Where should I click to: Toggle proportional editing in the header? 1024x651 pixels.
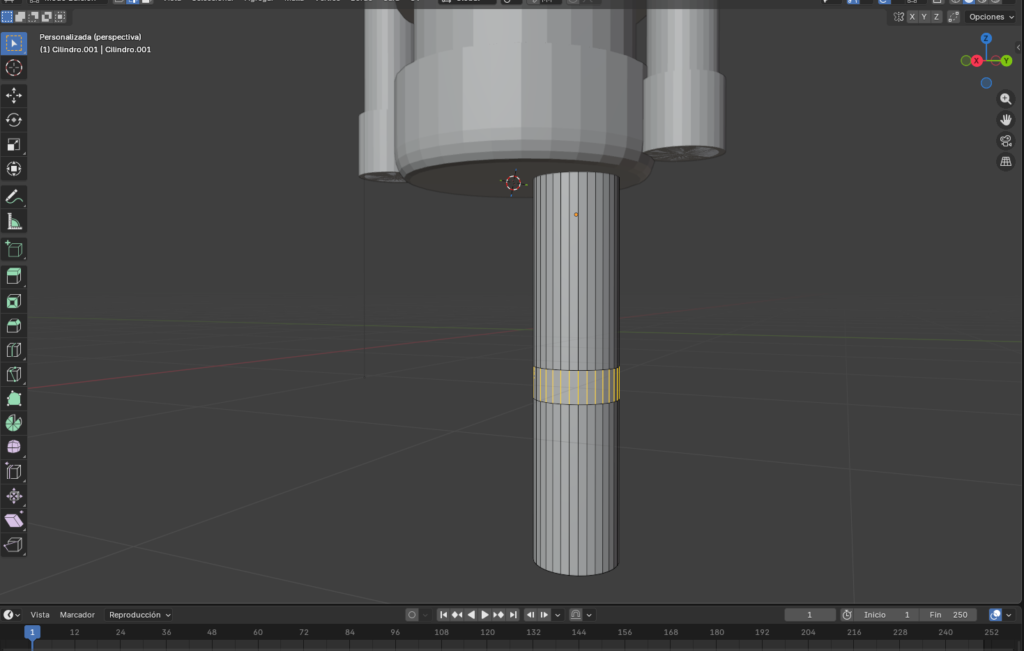tap(572, 2)
